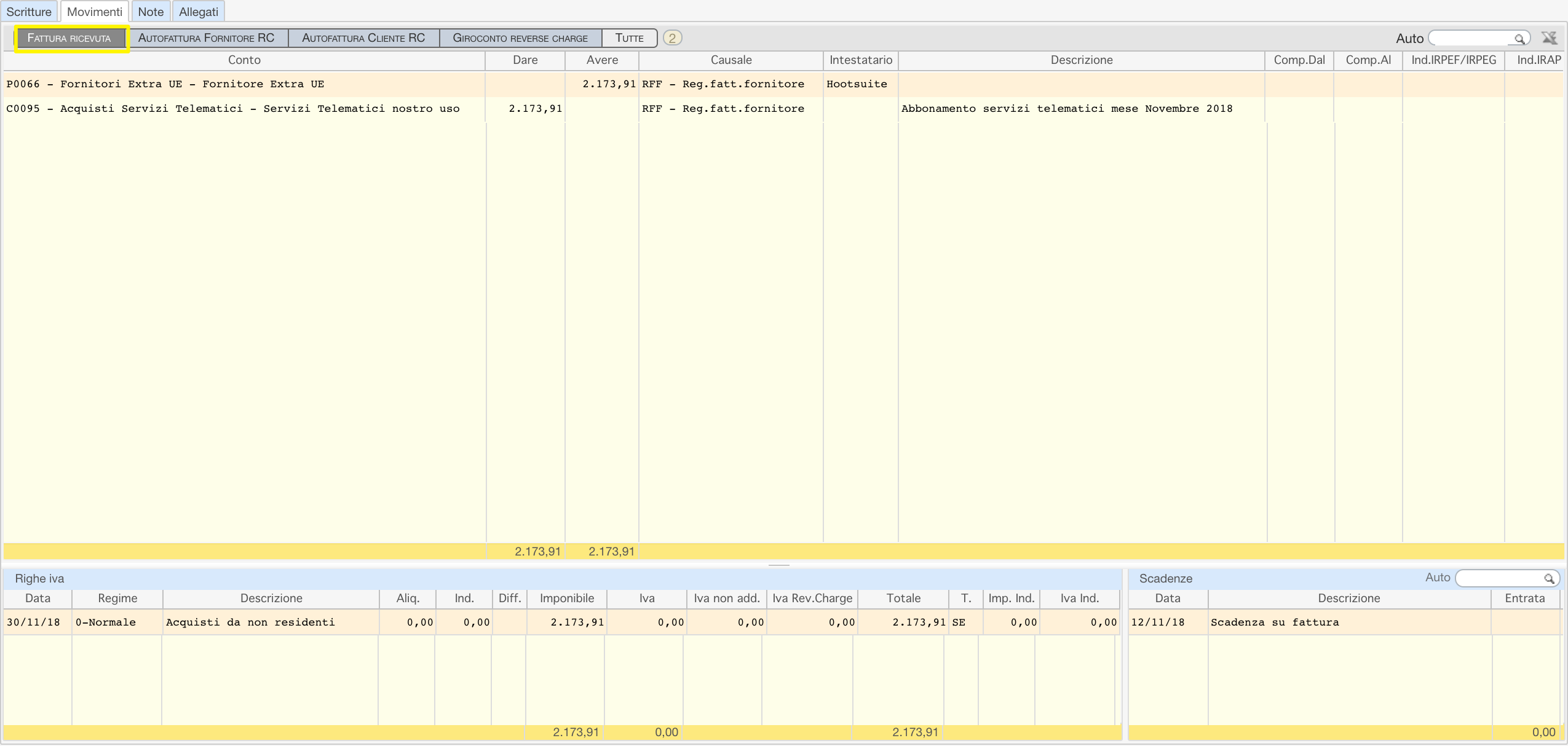Viewport: 1568px width, 746px height.
Task: Click the Iva Ind. column header
Action: pos(1080,599)
